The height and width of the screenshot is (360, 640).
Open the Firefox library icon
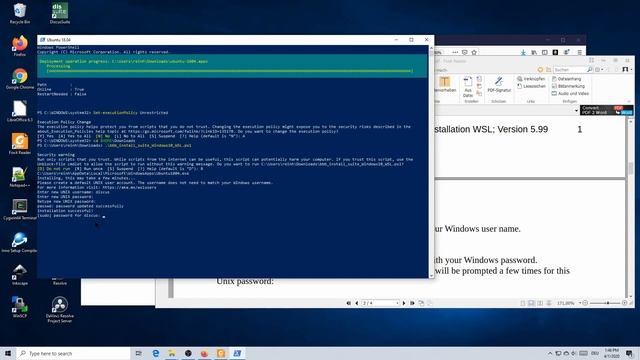[x=534, y=52]
